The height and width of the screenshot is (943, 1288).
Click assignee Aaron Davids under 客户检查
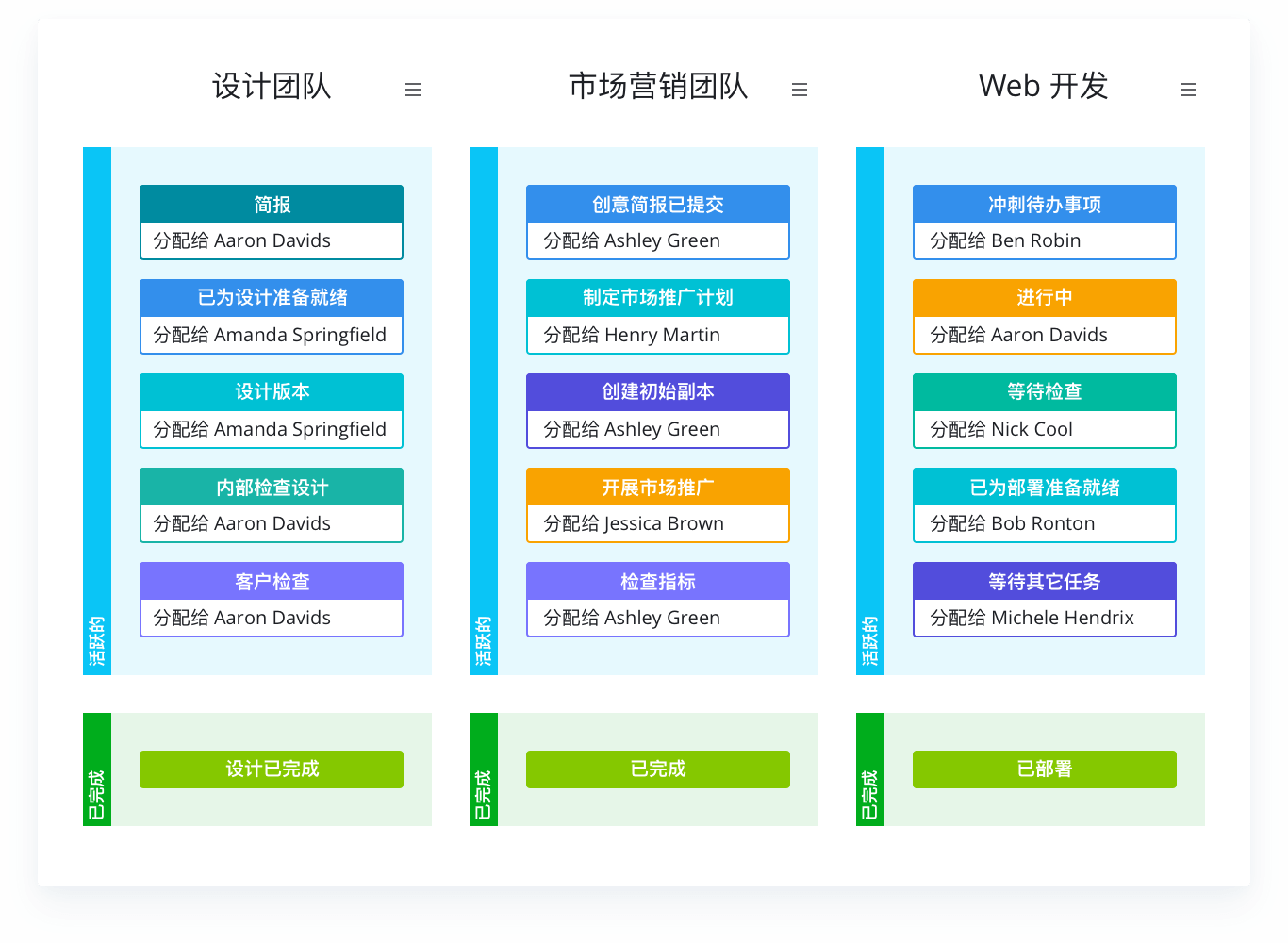[242, 618]
